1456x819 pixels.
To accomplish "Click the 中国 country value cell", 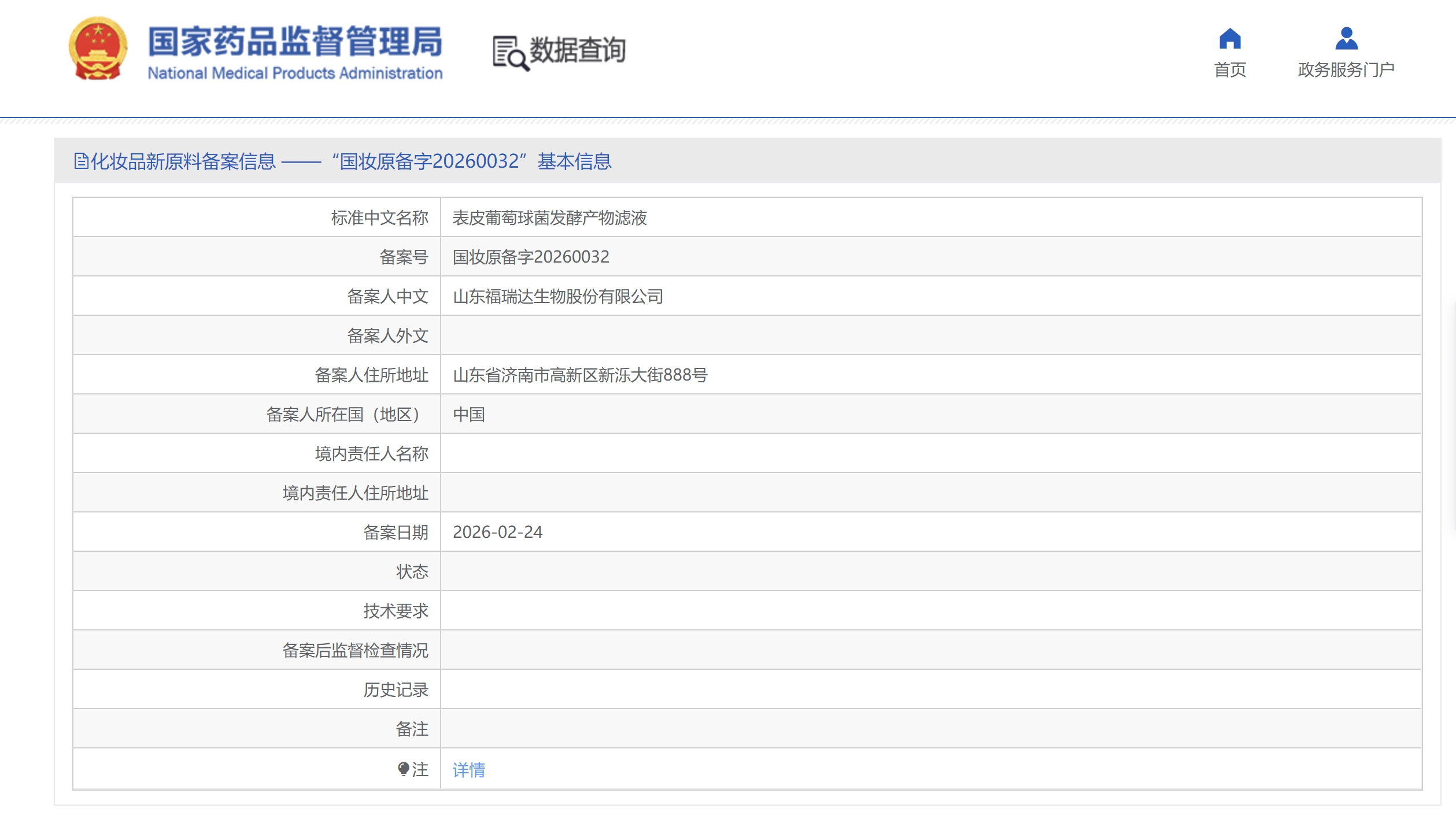I will (468, 415).
